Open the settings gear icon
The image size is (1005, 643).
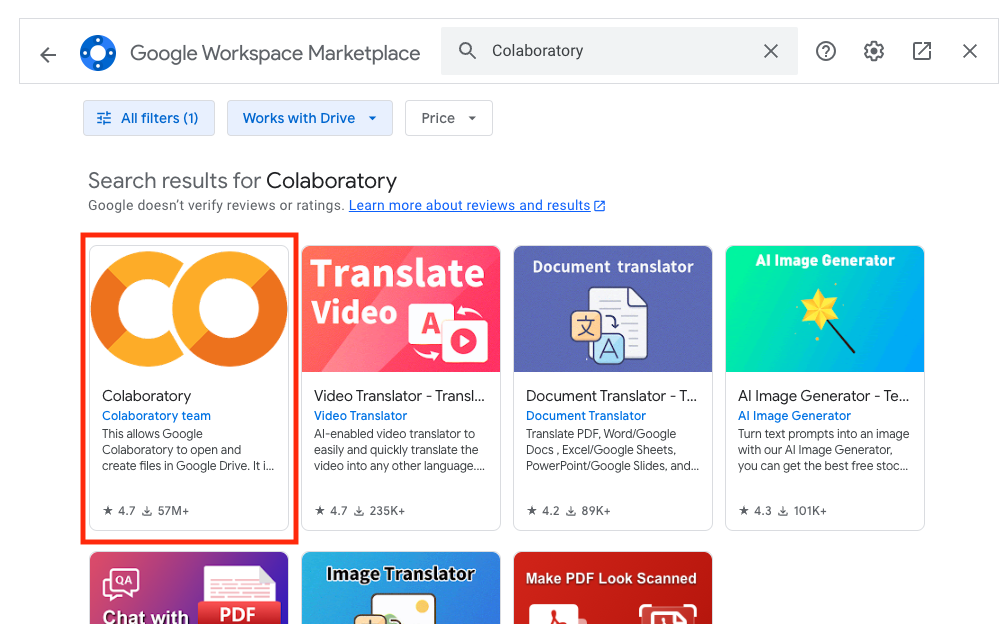[x=874, y=51]
